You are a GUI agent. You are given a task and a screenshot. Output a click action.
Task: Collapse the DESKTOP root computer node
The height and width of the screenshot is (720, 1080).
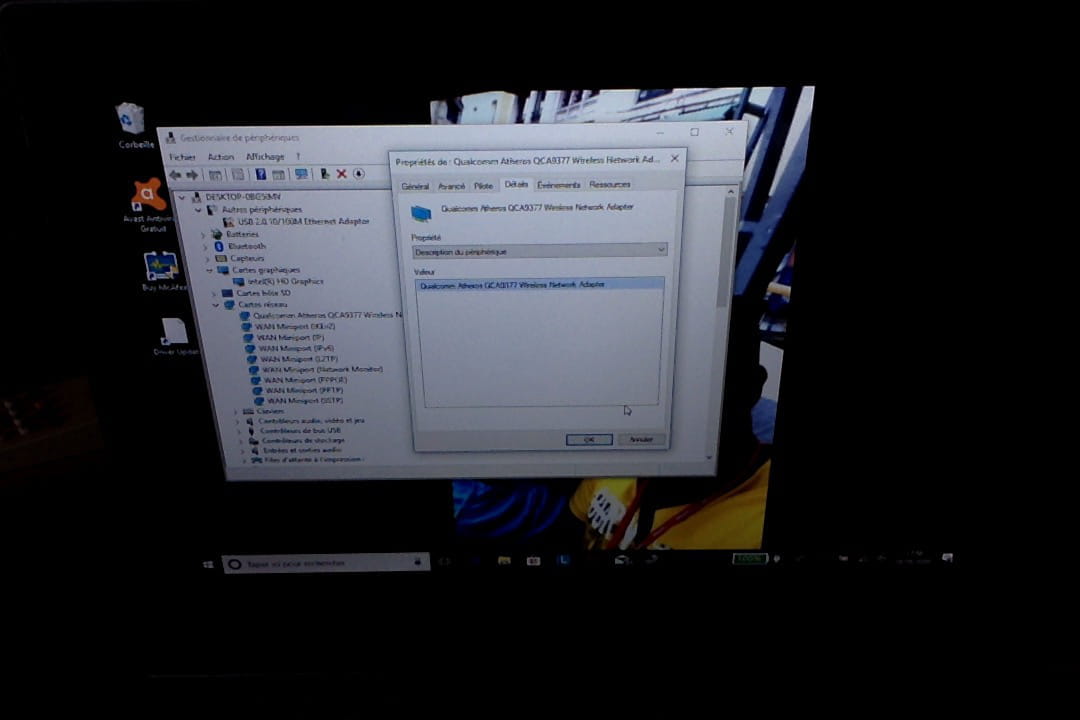pyautogui.click(x=182, y=197)
